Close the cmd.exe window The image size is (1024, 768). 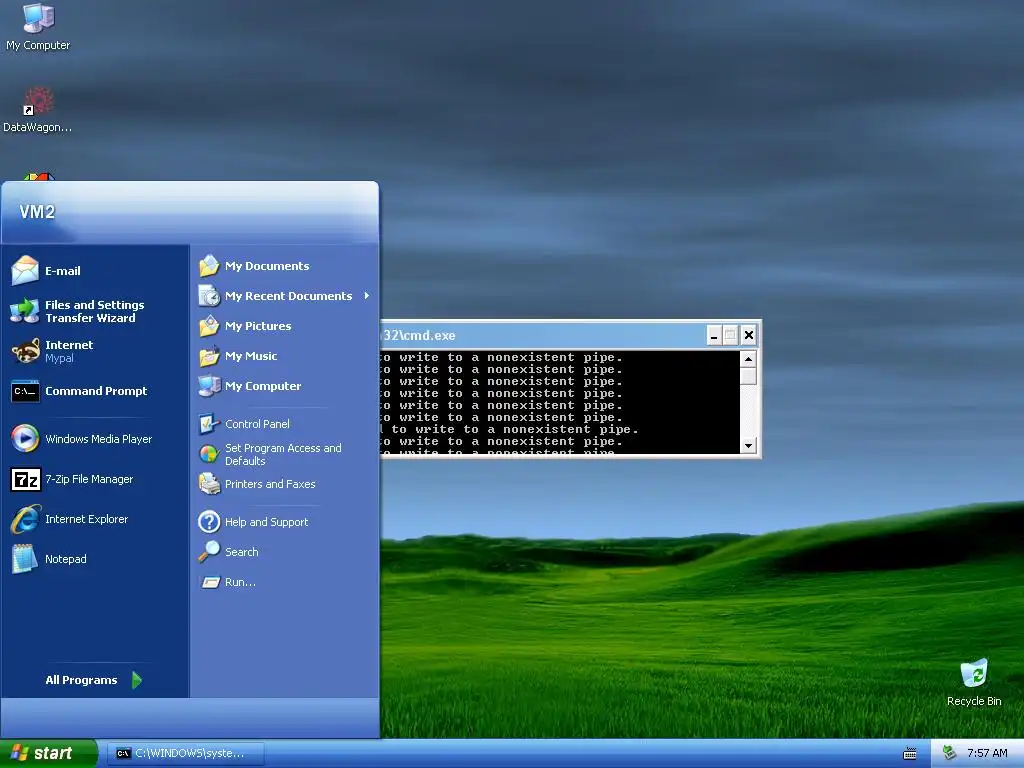749,336
